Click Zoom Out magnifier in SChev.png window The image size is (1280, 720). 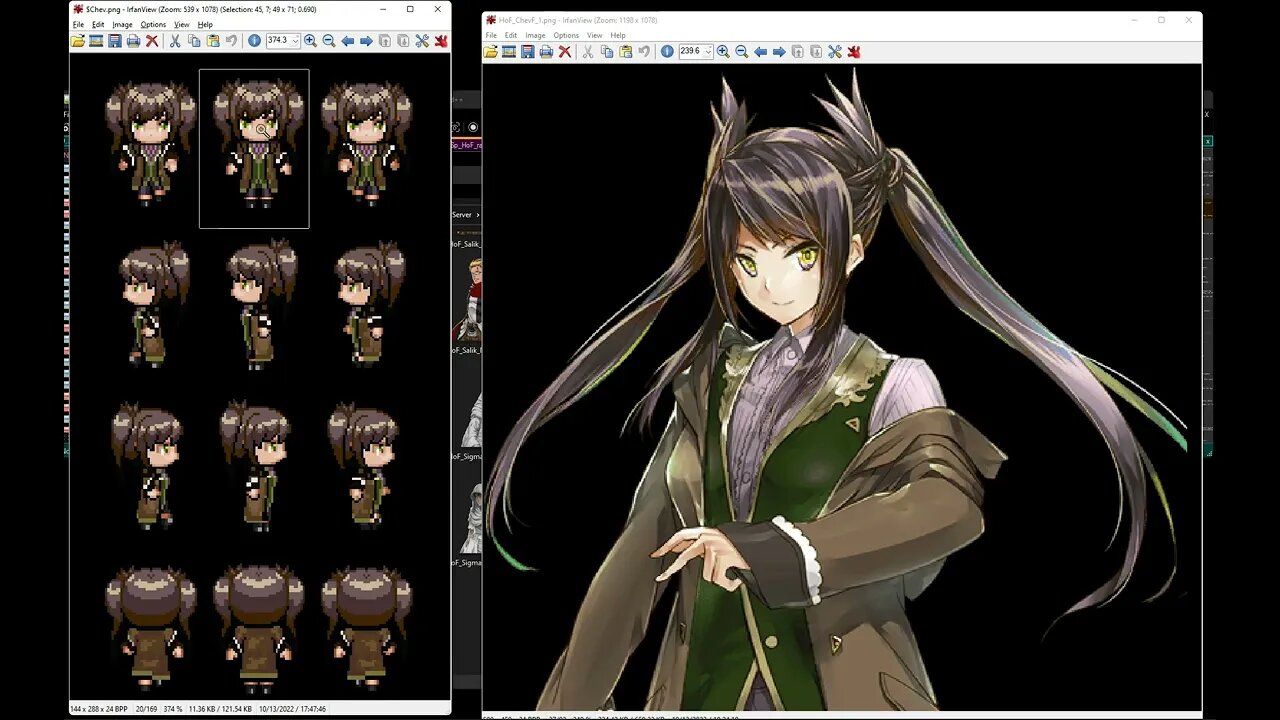coord(329,41)
